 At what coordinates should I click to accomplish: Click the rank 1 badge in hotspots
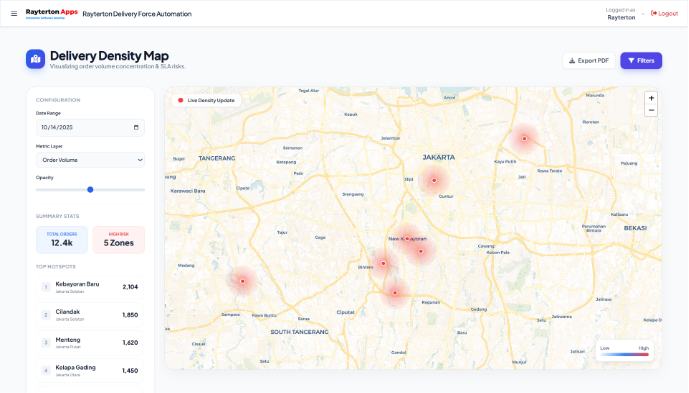coord(46,287)
